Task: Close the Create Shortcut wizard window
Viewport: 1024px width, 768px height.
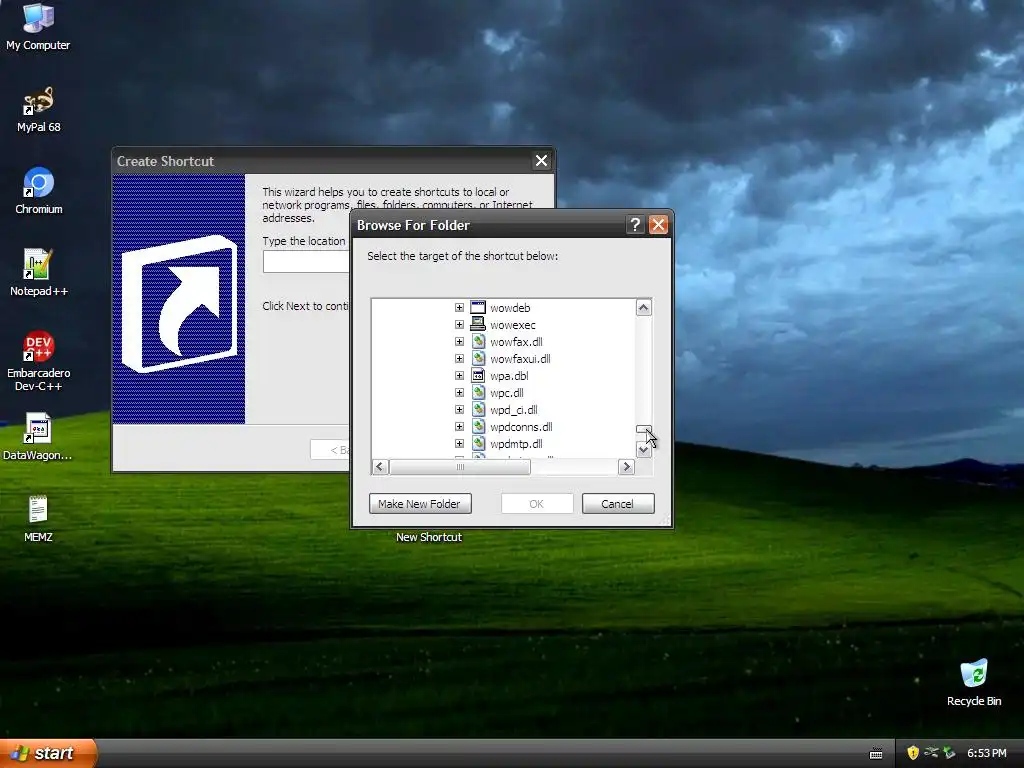Action: pos(541,161)
